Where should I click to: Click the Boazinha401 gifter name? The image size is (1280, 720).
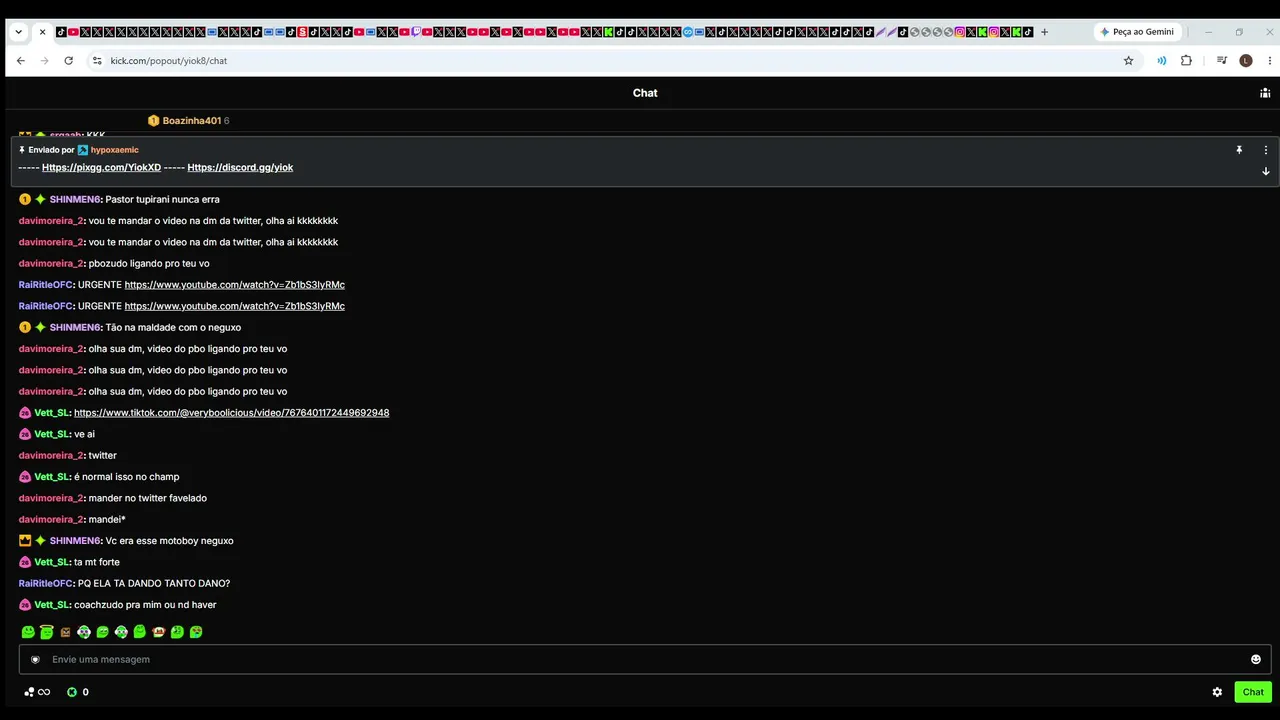click(x=192, y=121)
